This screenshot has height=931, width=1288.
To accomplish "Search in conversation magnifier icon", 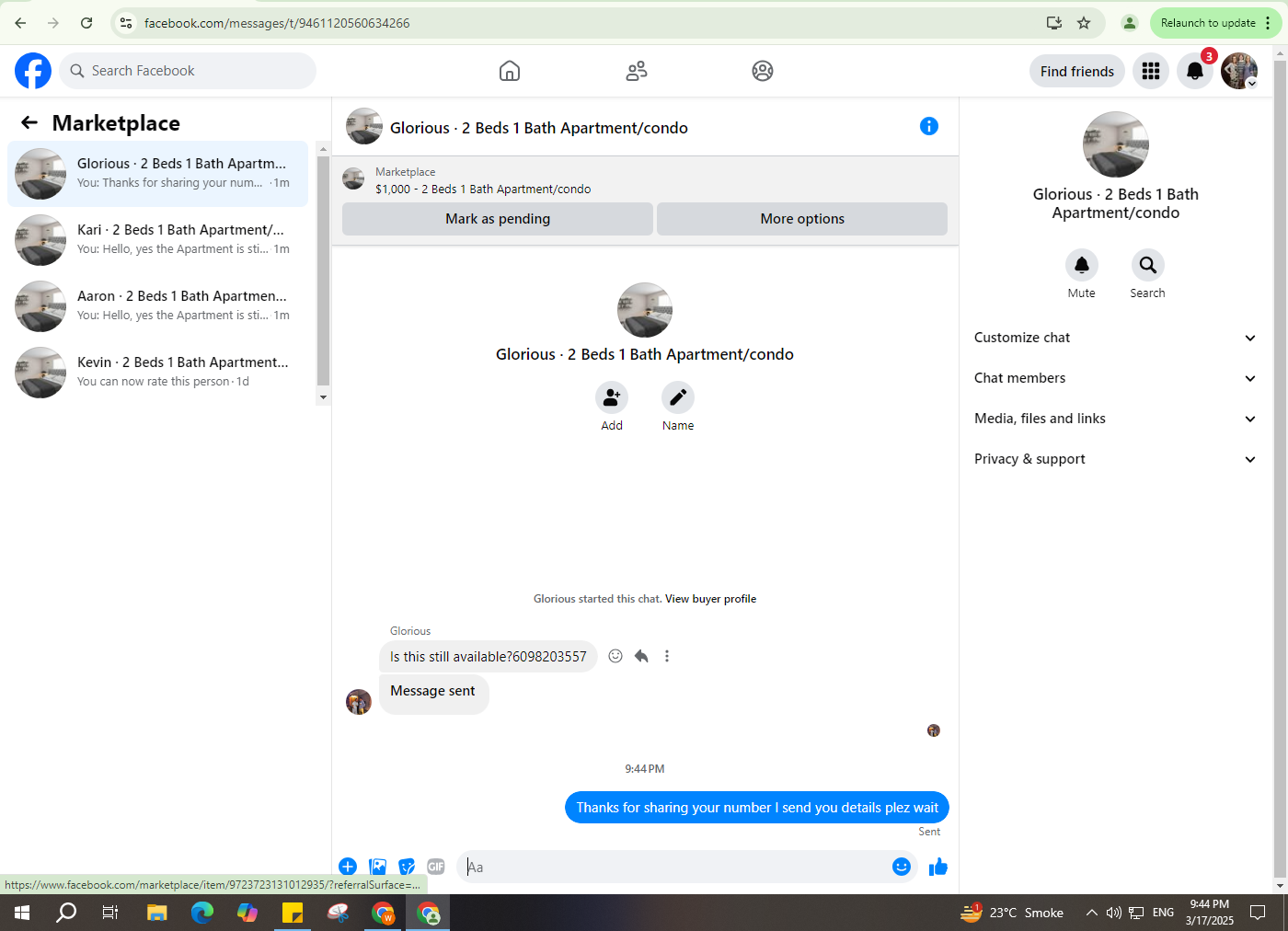I will [x=1148, y=265].
